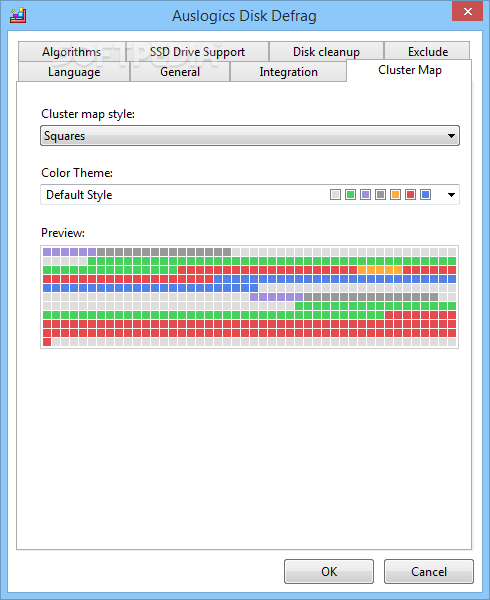Screen dimensions: 490x600
Task: Click the cluster map preview area
Action: click(249, 297)
